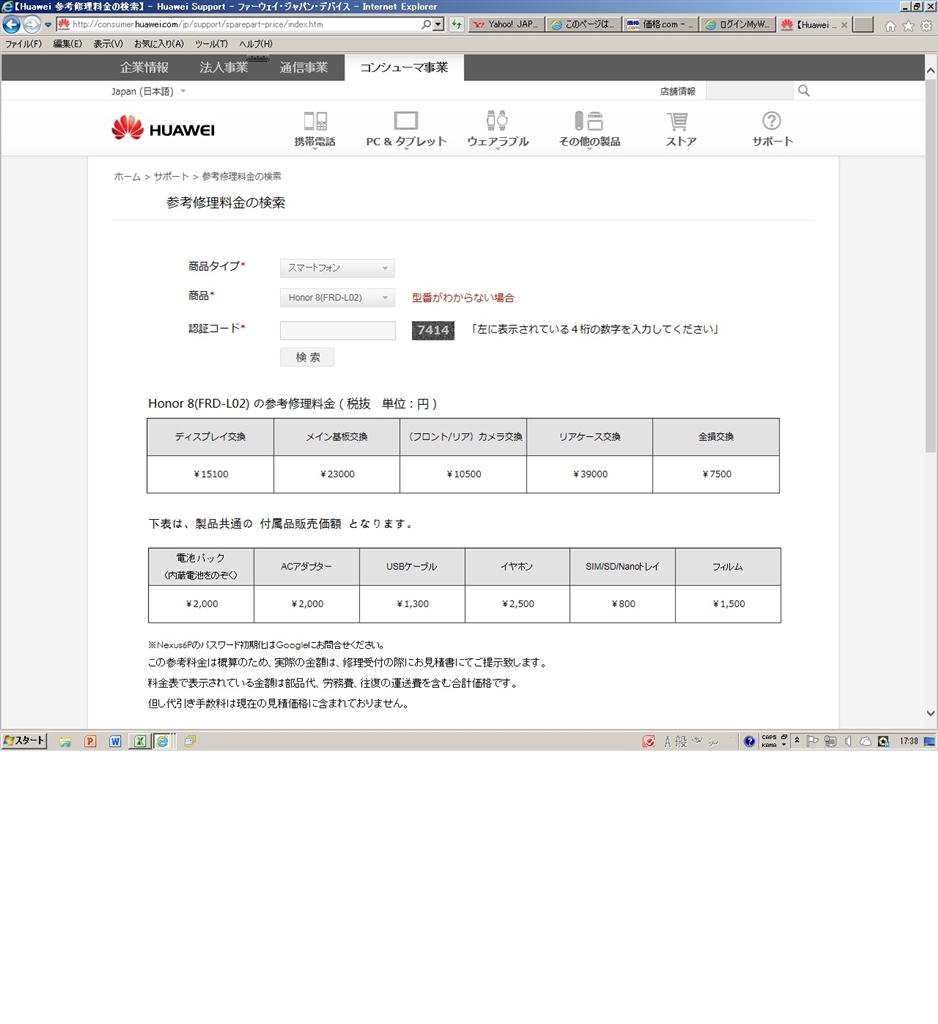The height and width of the screenshot is (1024, 938).
Task: Open the 商品タイプ スマートフォン dropdown
Action: click(337, 268)
